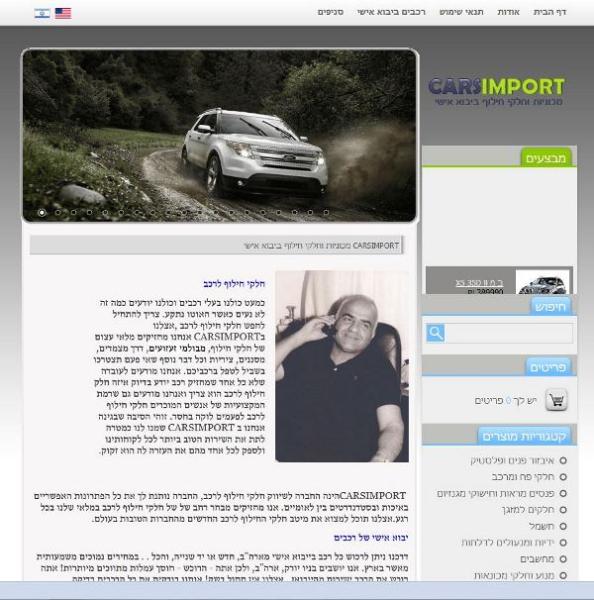The height and width of the screenshot is (600, 594).
Task: Click the CARSIMPORT logo
Action: [496, 91]
